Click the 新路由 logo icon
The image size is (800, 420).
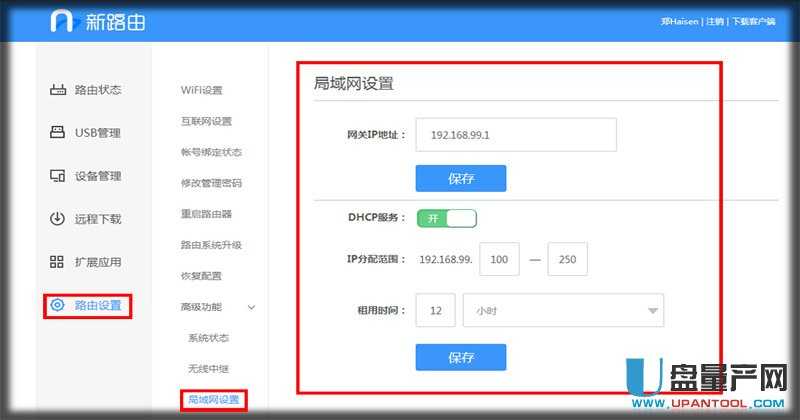tap(65, 21)
